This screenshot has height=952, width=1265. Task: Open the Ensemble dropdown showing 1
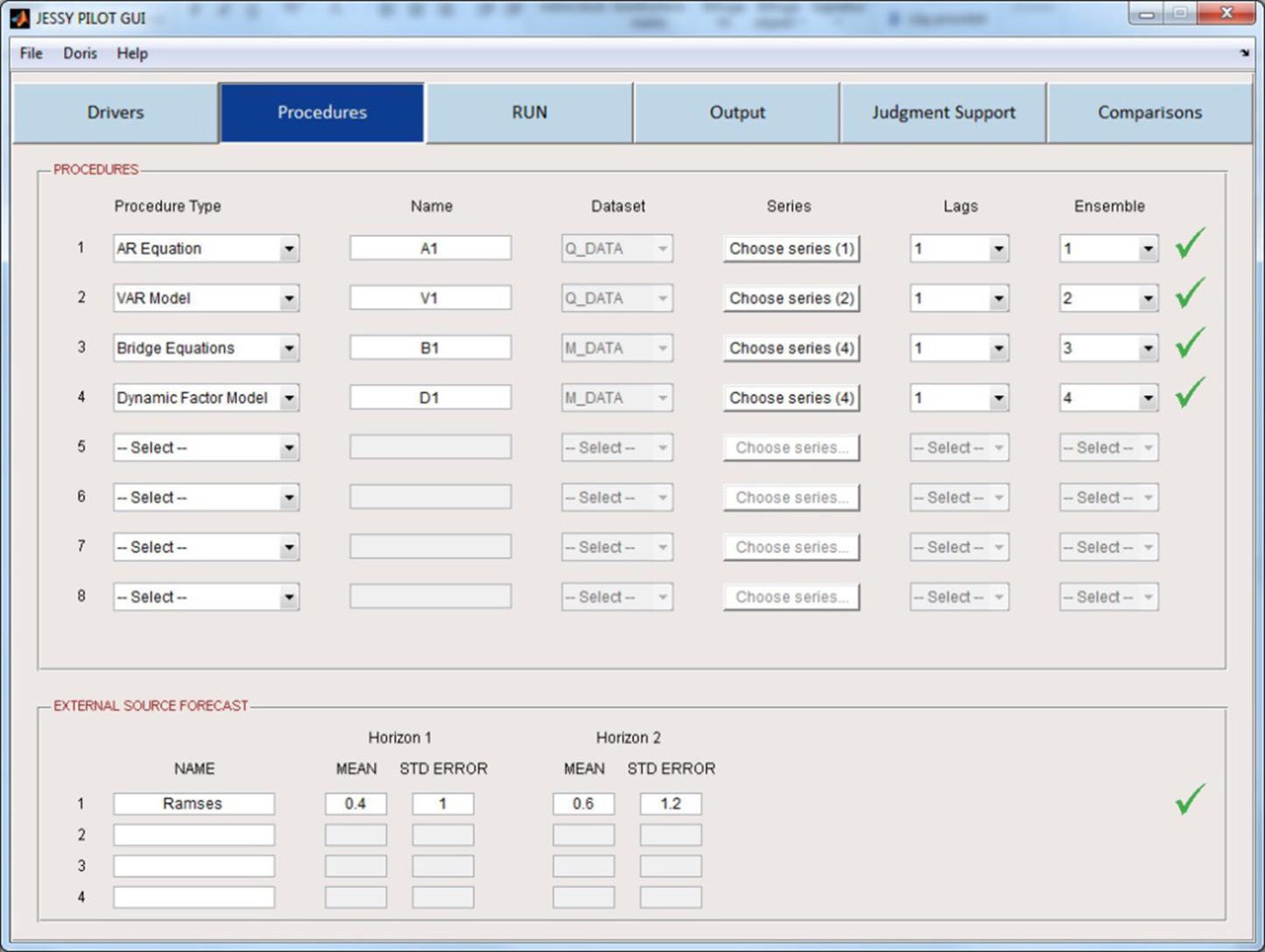coord(1108,248)
